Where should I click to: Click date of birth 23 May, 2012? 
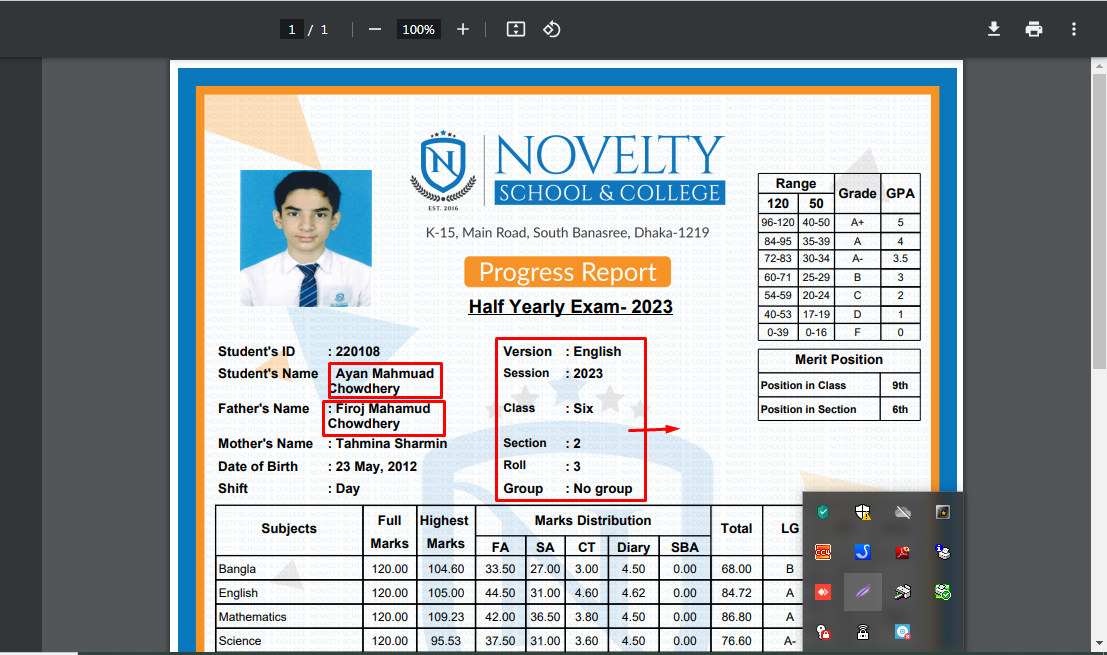click(376, 467)
